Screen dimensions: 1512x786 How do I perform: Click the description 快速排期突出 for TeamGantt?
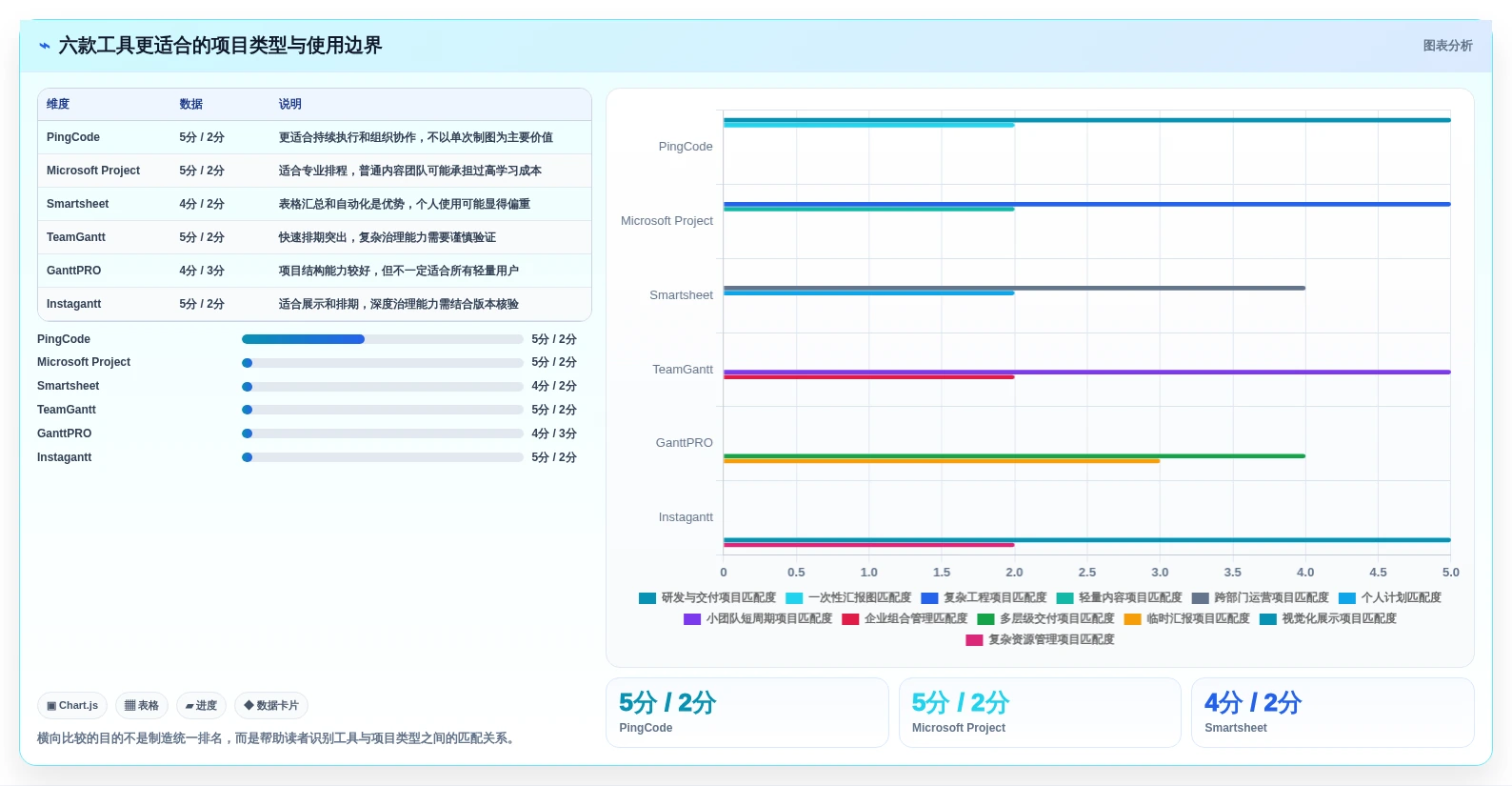(387, 237)
